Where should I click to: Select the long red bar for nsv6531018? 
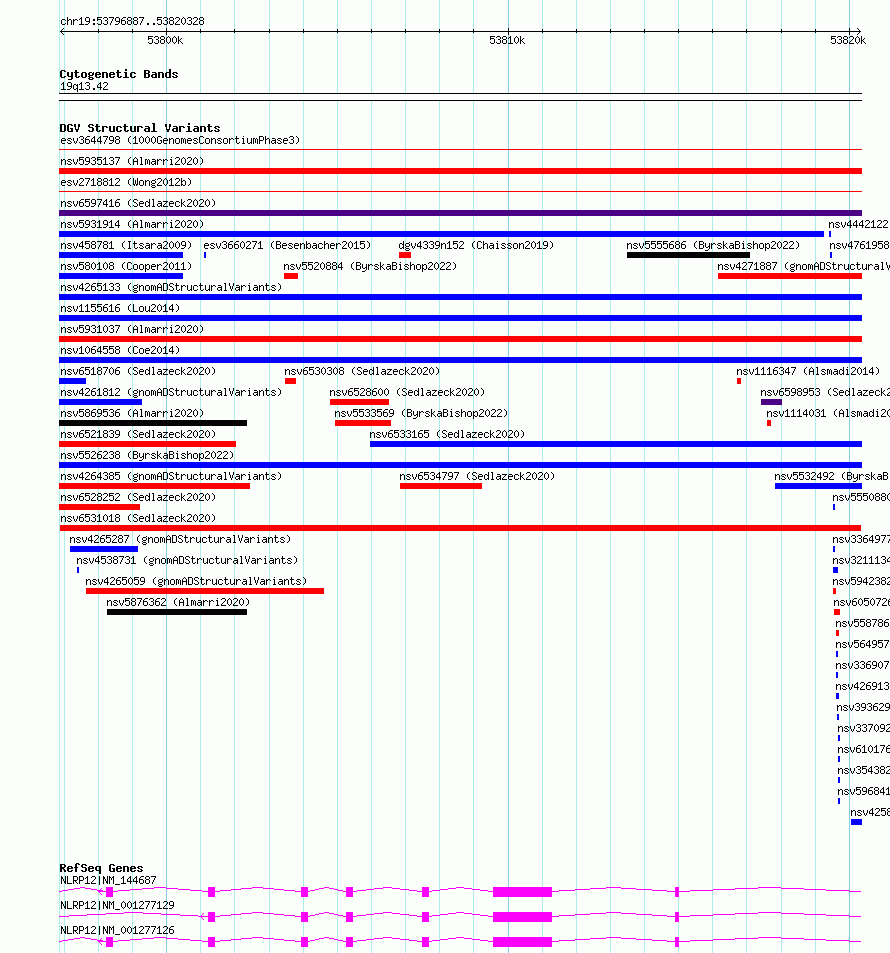[460, 528]
